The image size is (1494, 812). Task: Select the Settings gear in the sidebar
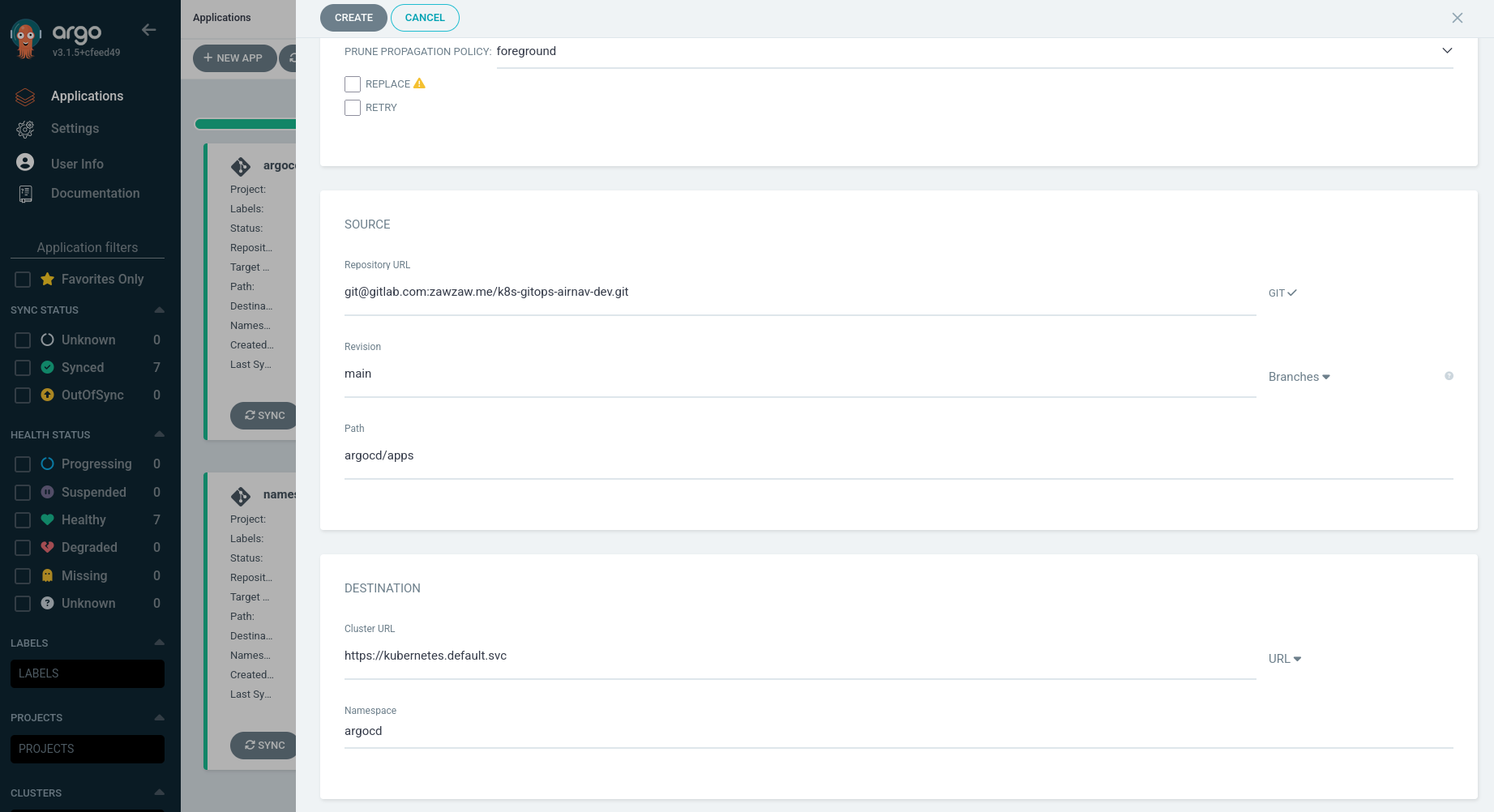25,128
